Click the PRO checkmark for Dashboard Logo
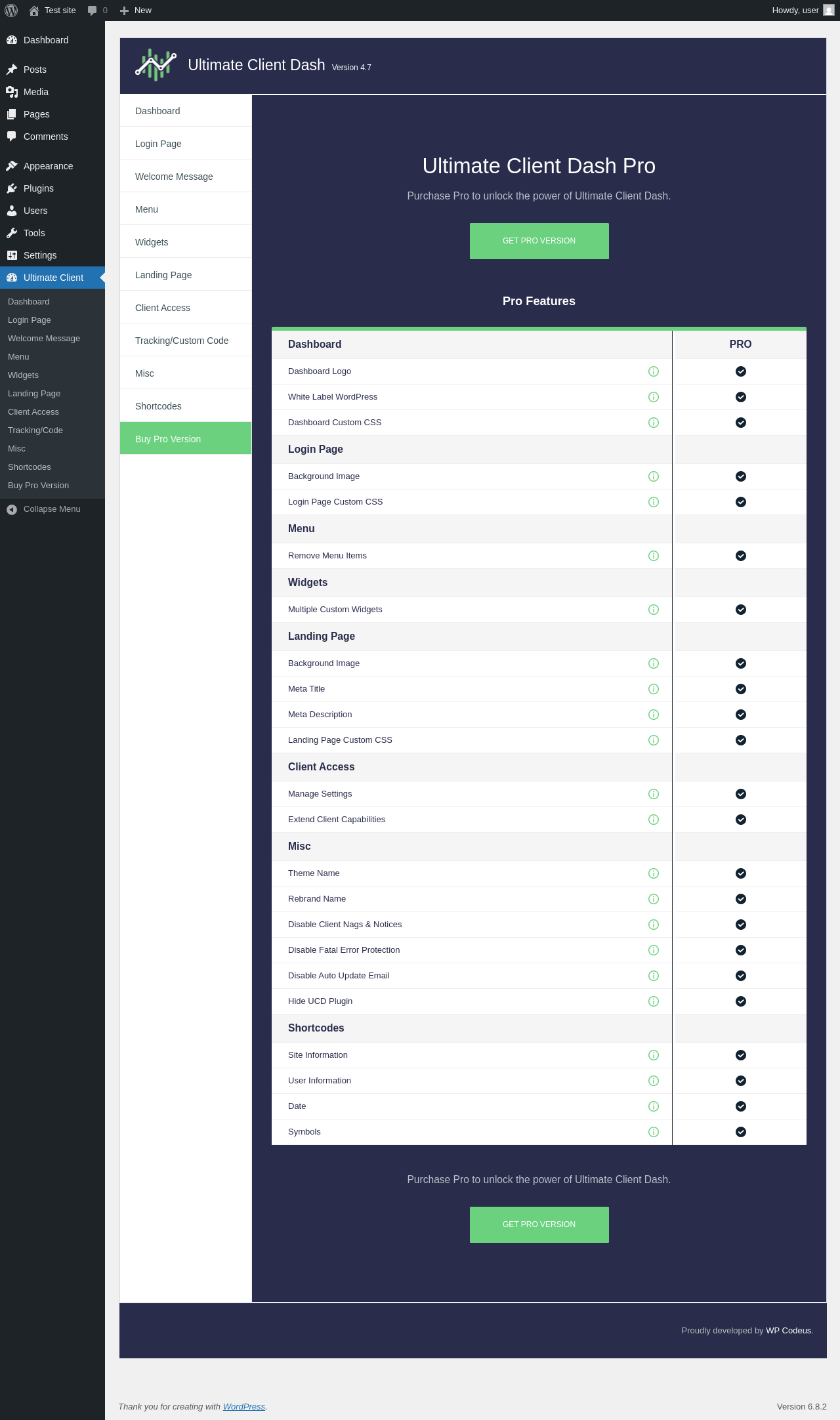Image resolution: width=840 pixels, height=1420 pixels. point(741,371)
